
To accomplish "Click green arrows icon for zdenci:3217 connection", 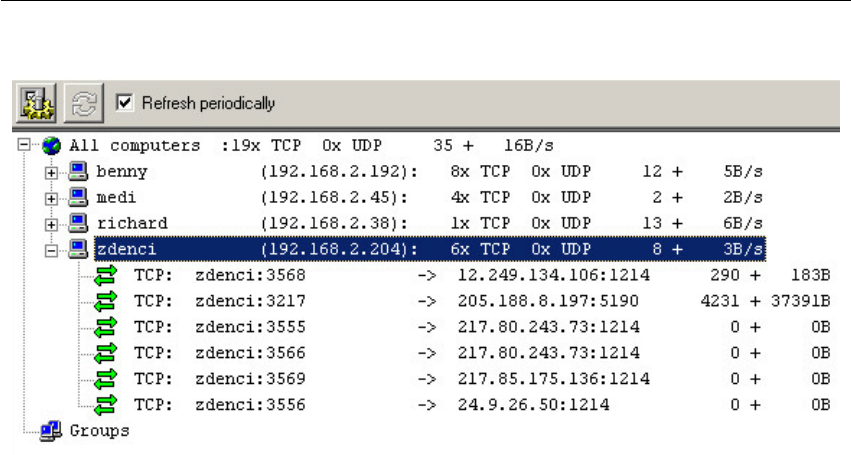I will point(103,300).
